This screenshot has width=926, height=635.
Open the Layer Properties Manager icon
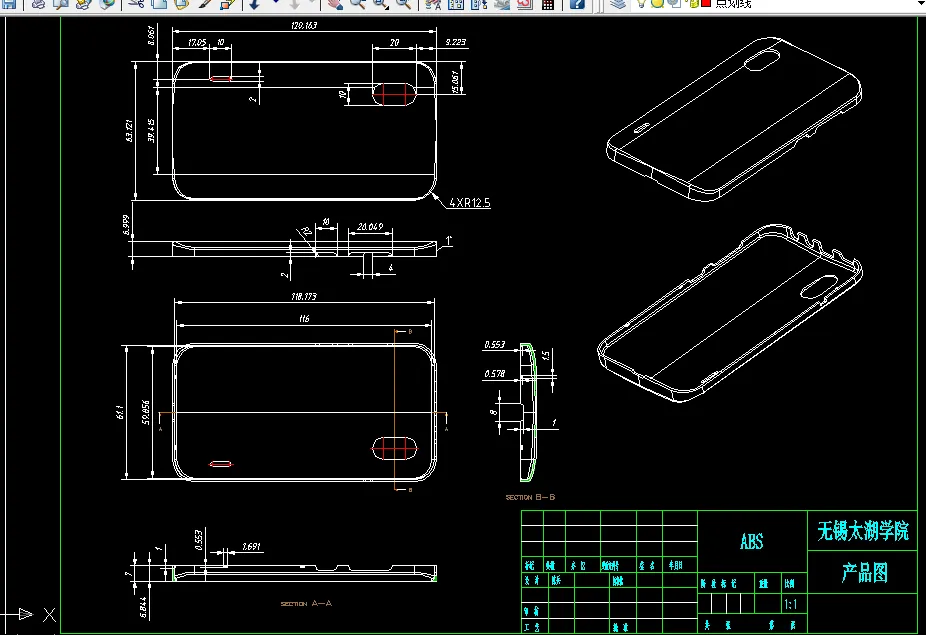[x=618, y=4]
